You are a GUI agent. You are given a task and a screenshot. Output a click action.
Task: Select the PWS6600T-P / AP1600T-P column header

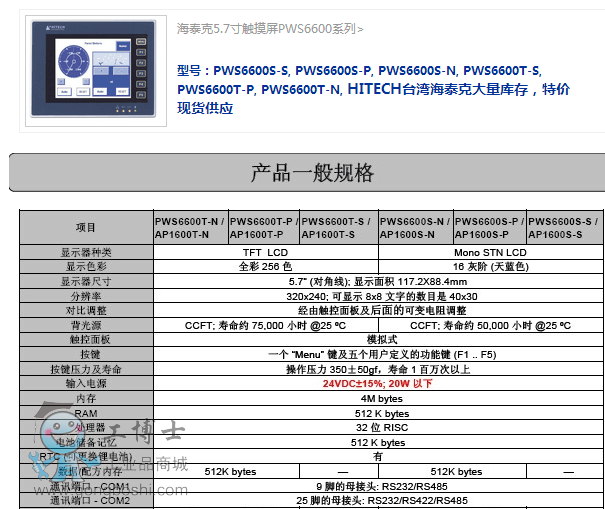[x=264, y=228]
